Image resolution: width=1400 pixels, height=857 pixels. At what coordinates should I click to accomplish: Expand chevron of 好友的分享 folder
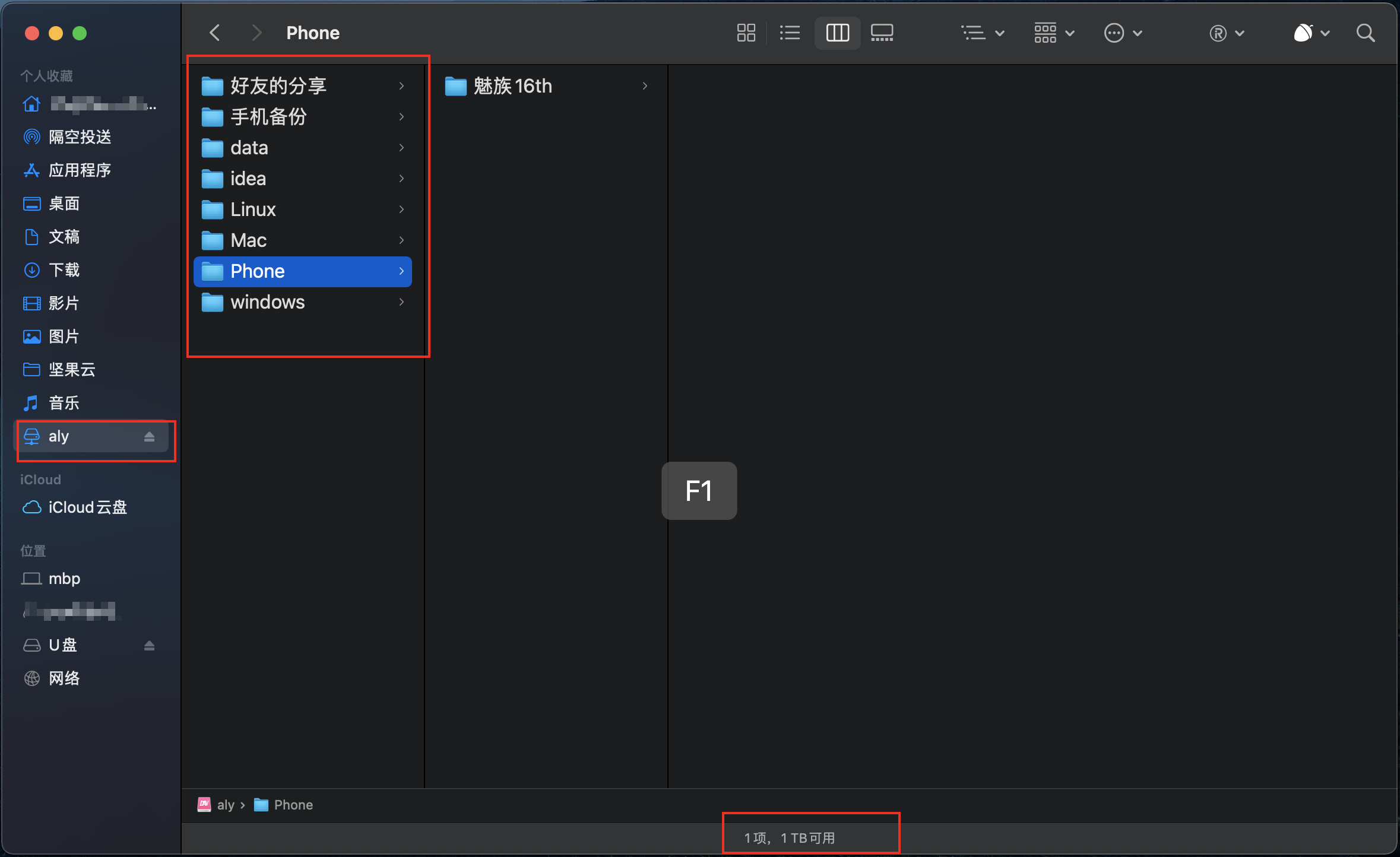(402, 86)
